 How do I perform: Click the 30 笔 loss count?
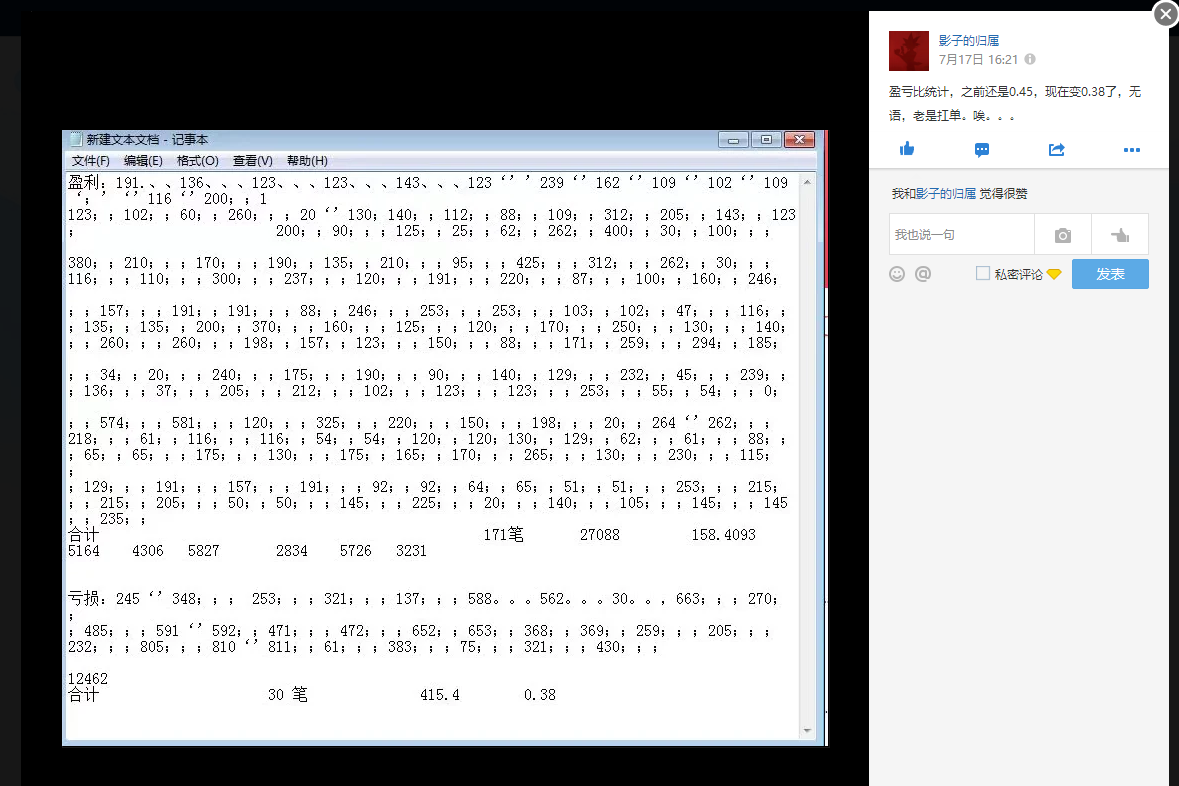(x=287, y=694)
